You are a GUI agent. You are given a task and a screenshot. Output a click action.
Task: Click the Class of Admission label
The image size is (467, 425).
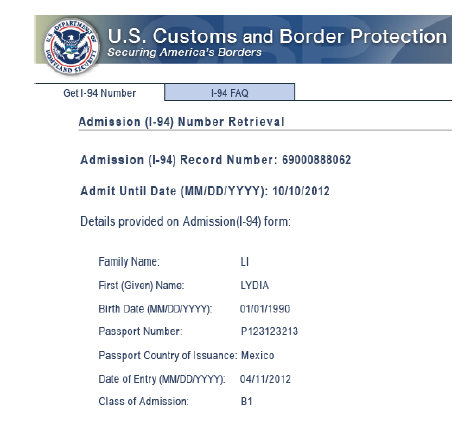143,401
